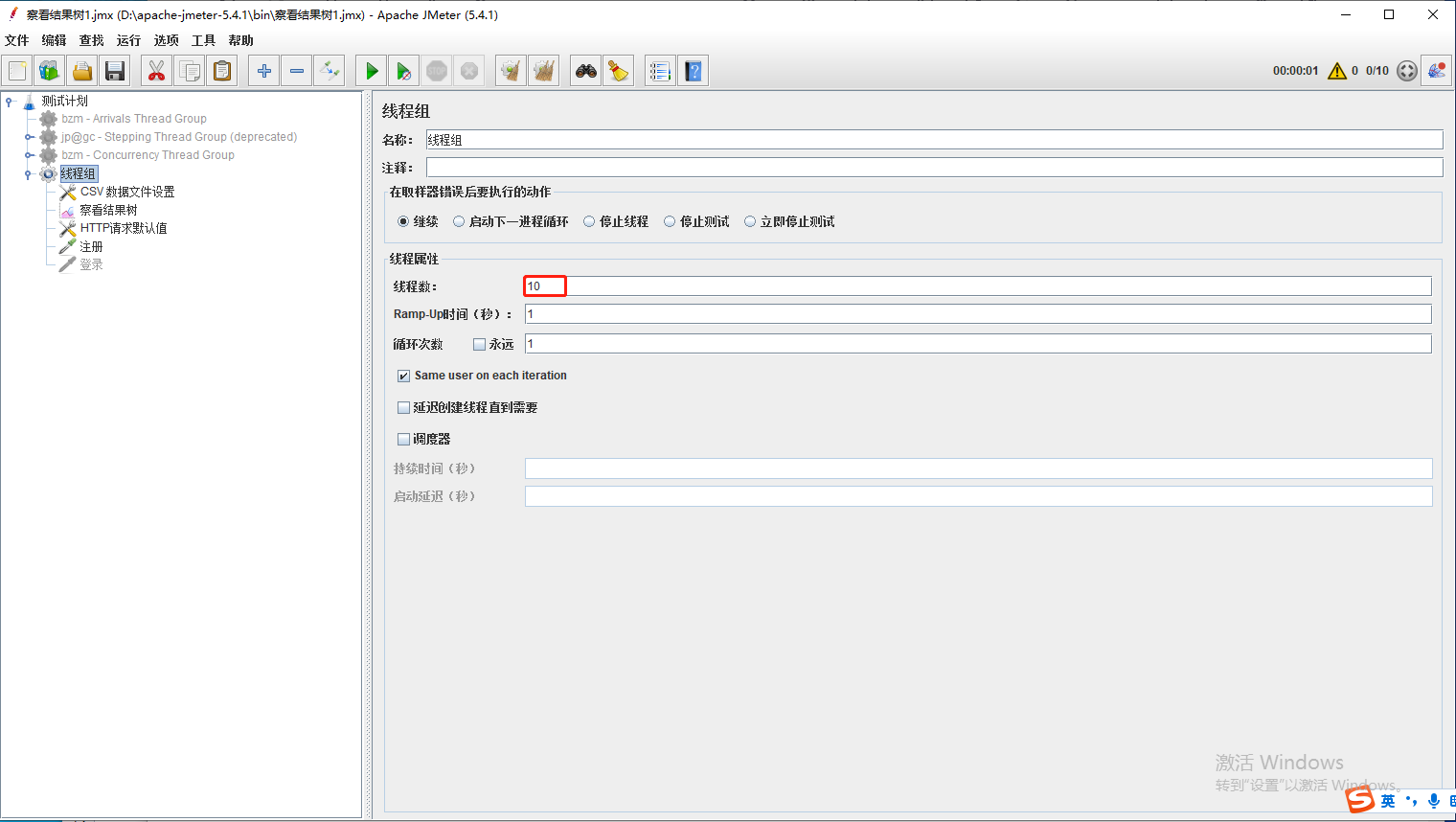Viewport: 1456px width, 822px height.
Task: Open the 选项 menu
Action: click(167, 40)
